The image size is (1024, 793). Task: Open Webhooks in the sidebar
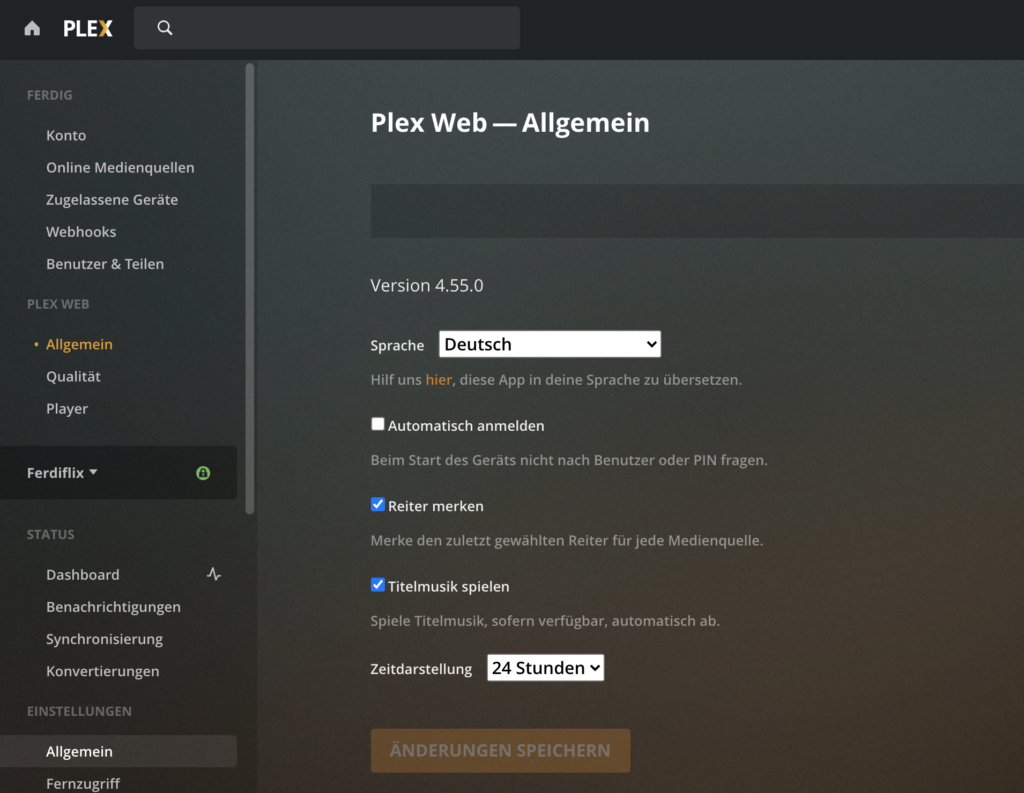click(x=81, y=231)
